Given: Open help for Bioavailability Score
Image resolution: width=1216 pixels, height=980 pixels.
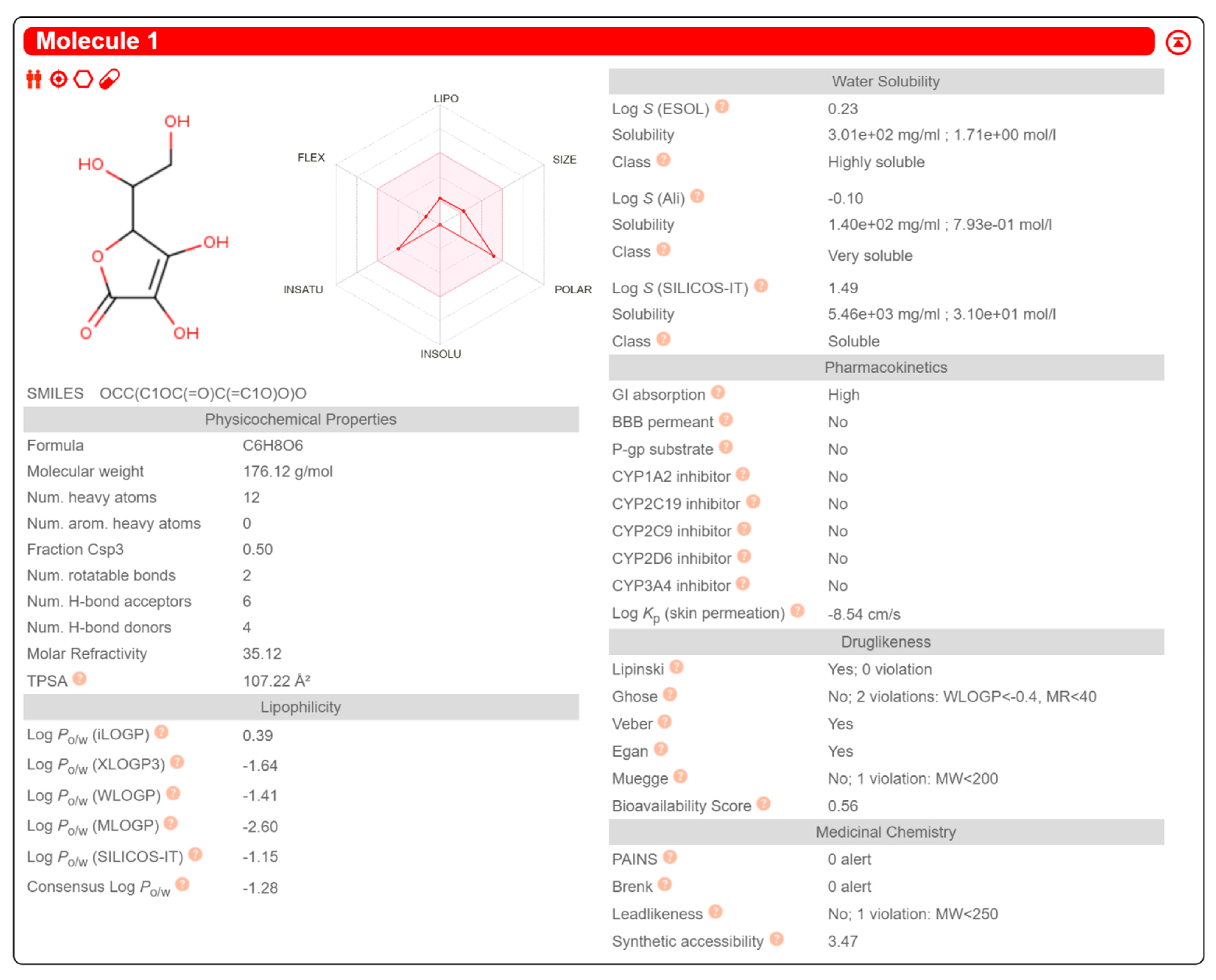Looking at the screenshot, I should click(x=763, y=803).
